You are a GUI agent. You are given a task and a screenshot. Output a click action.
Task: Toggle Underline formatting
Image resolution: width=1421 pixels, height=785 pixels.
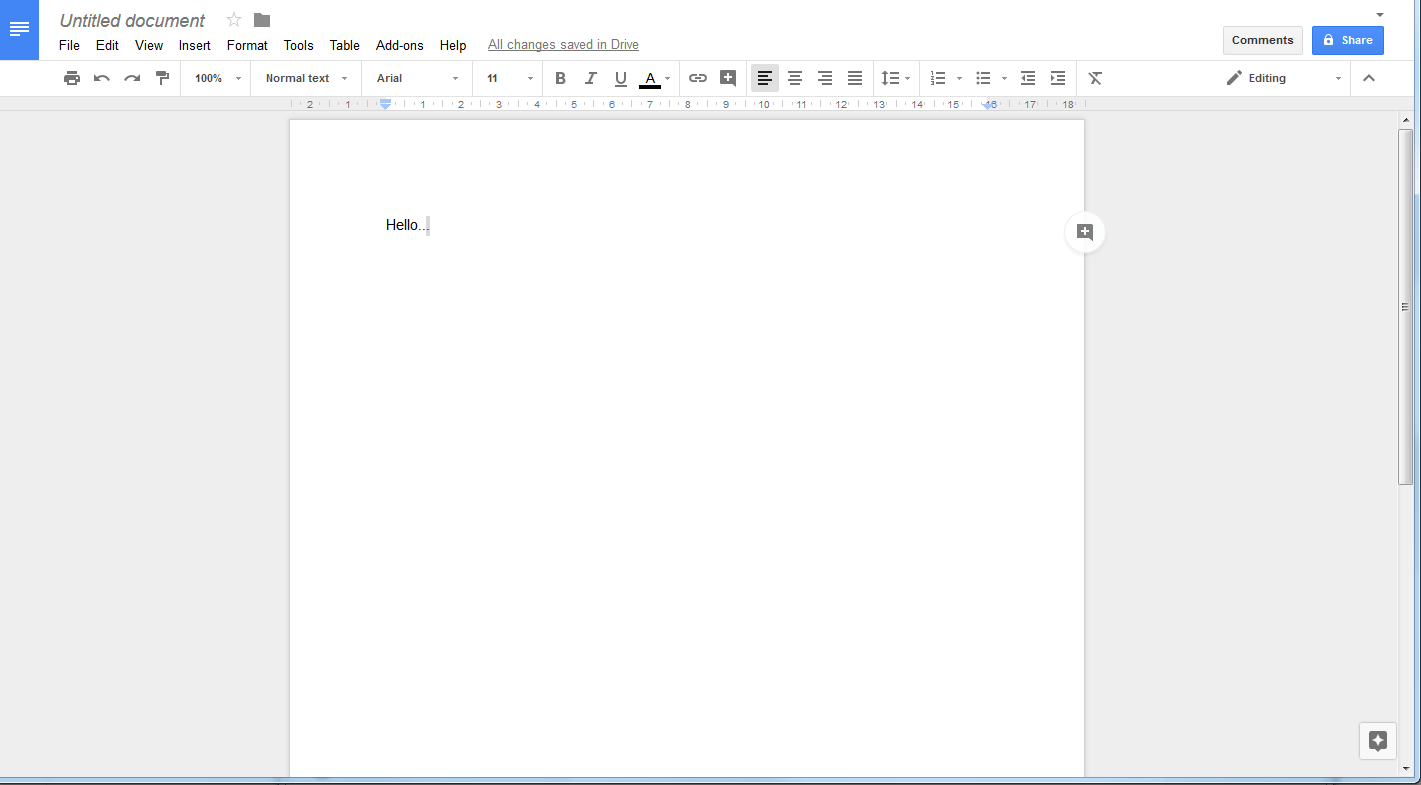coord(620,78)
